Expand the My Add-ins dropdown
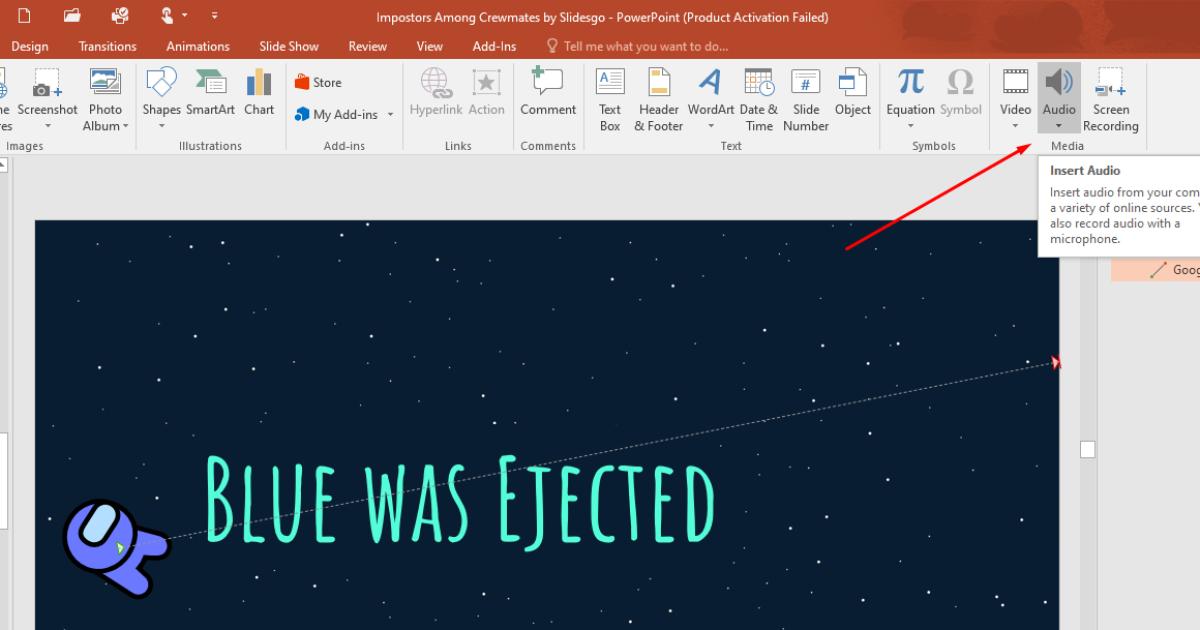Screen dimensions: 1200x630 click(389, 114)
